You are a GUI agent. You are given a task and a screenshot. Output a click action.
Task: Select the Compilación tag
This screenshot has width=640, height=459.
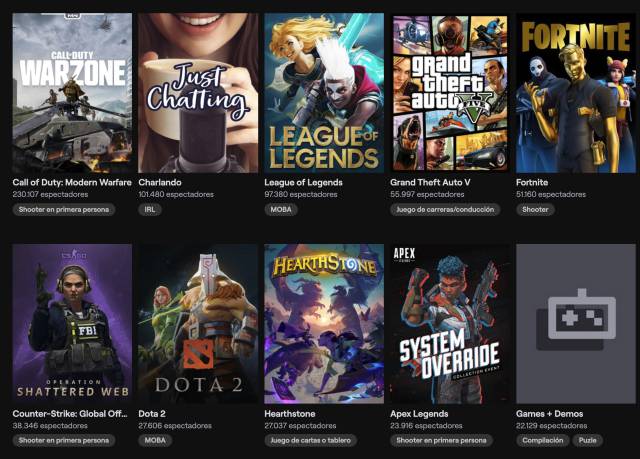(x=542, y=440)
